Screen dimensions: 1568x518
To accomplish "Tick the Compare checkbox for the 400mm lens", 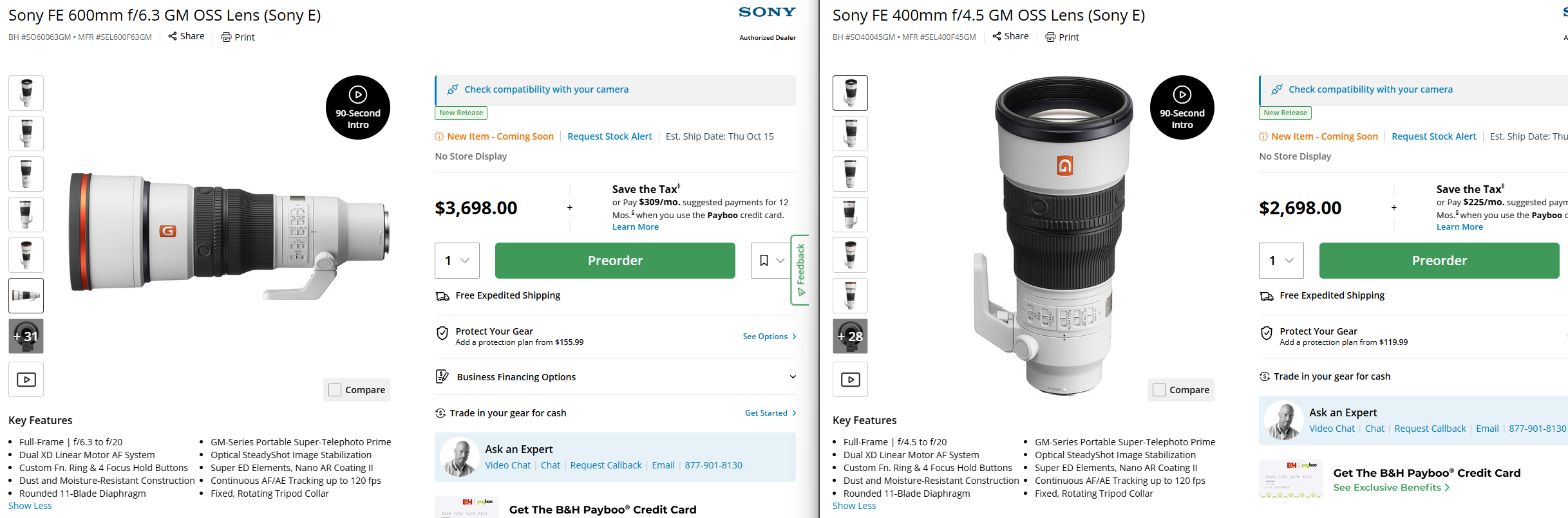I will tap(1159, 390).
